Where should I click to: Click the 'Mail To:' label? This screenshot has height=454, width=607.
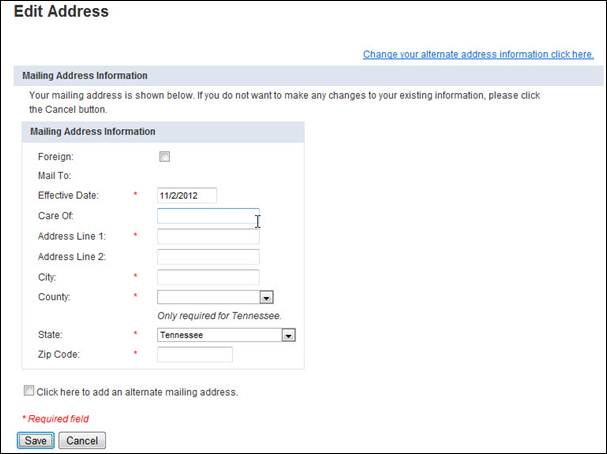pyautogui.click(x=55, y=176)
